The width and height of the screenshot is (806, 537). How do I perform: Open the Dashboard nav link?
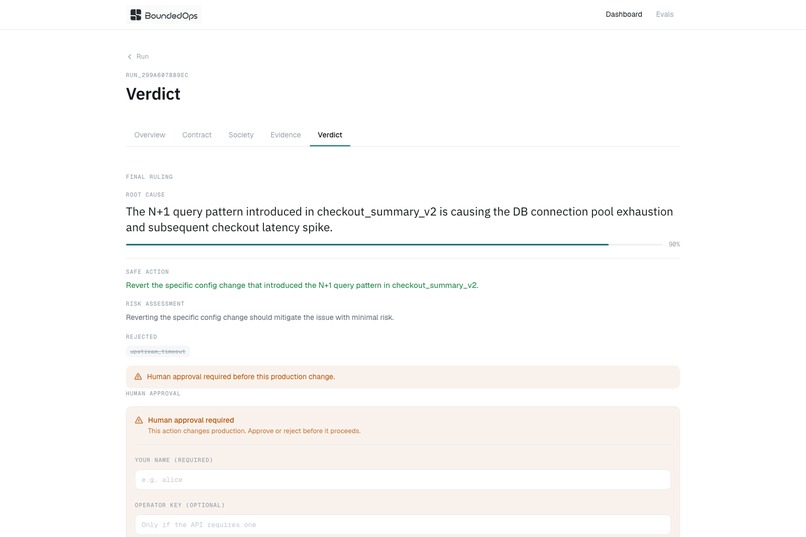624,14
